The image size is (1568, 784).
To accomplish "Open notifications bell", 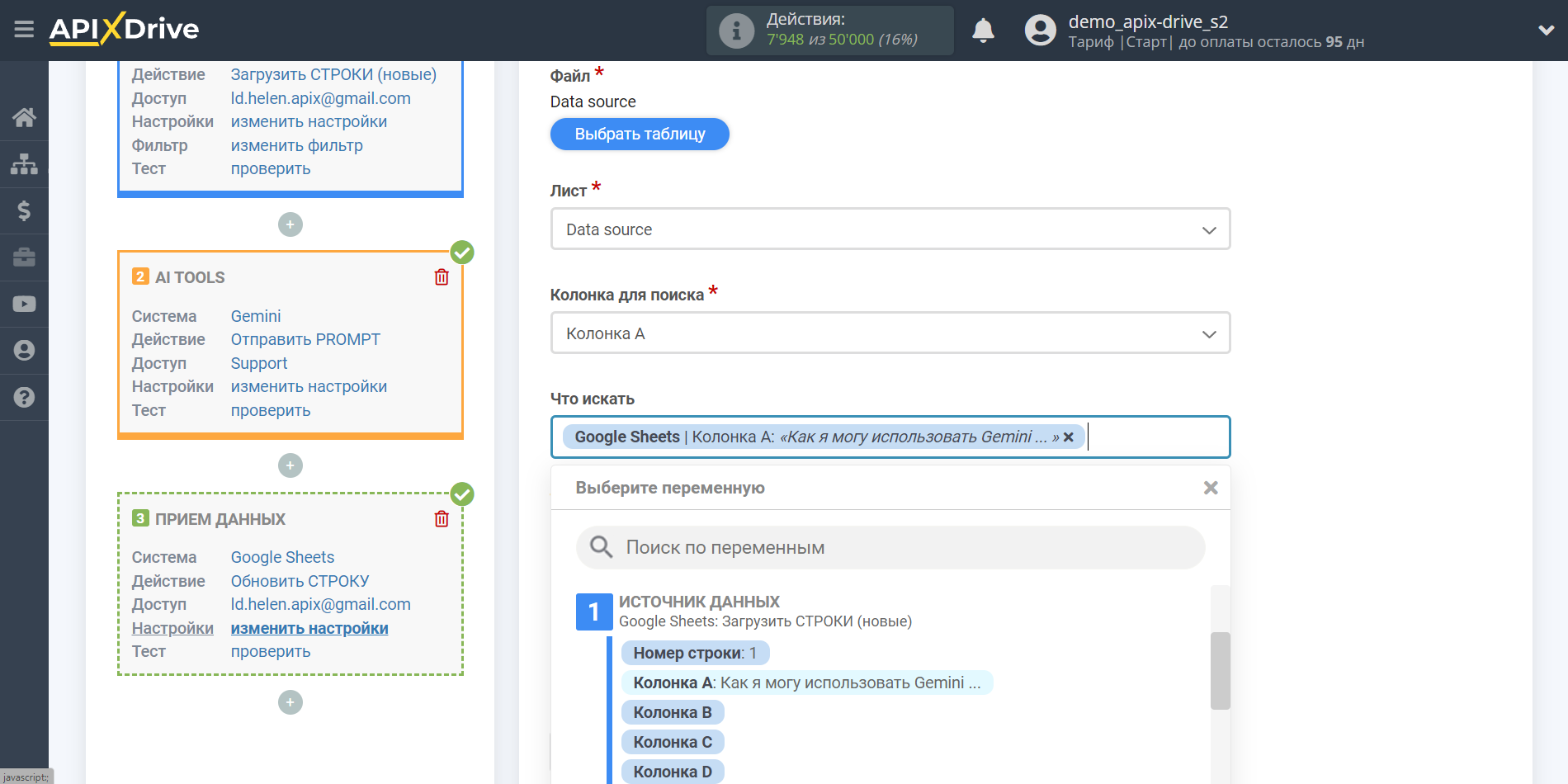I will pyautogui.click(x=983, y=31).
